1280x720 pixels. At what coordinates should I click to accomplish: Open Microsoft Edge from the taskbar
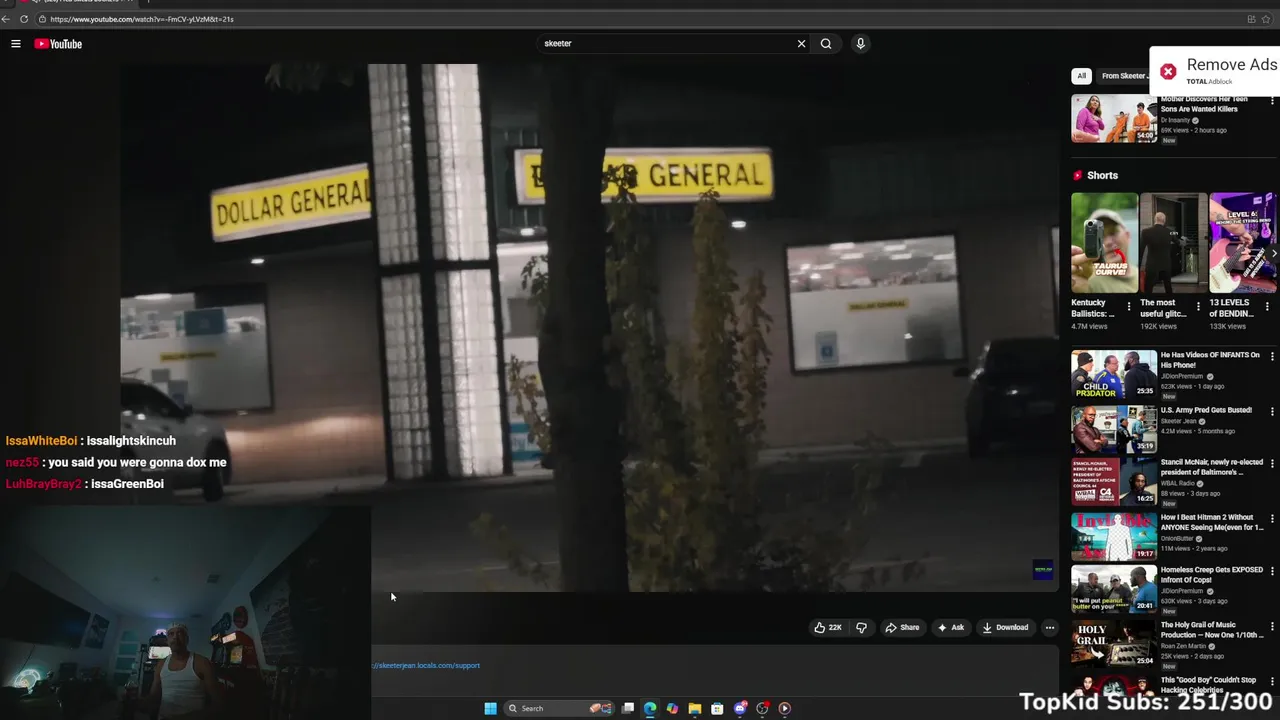(650, 708)
